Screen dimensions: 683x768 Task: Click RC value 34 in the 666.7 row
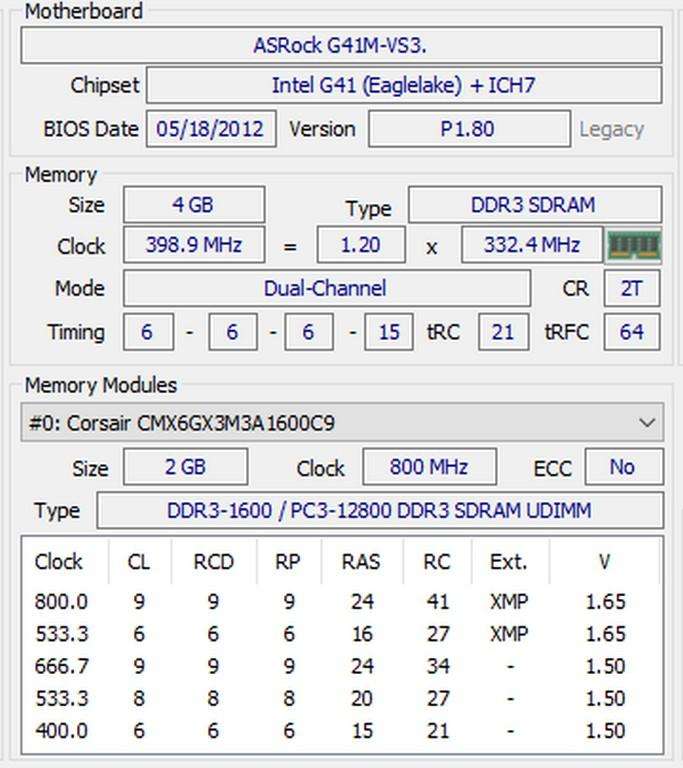pos(438,666)
